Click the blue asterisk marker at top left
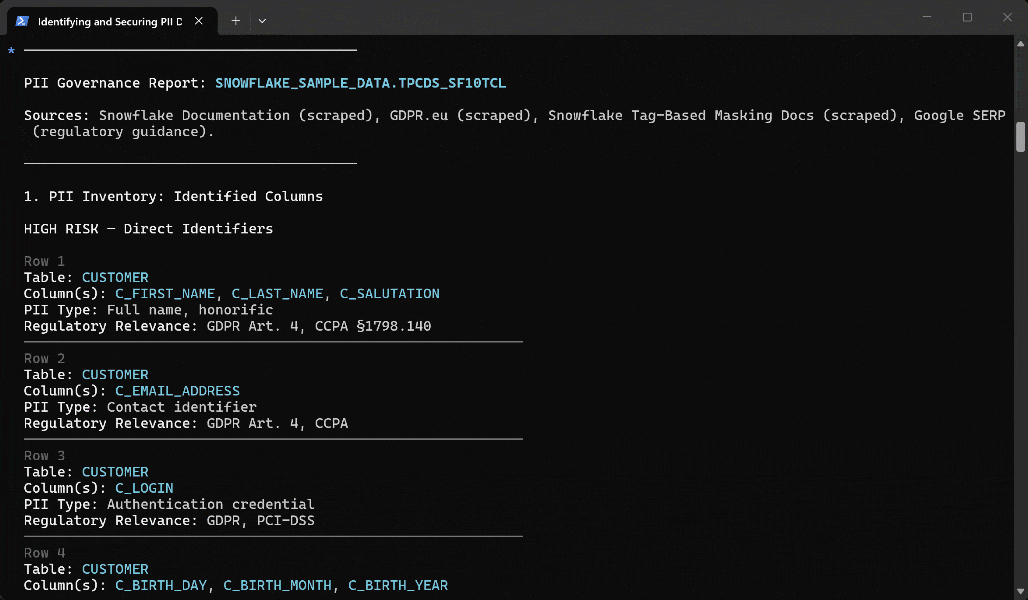The height and width of the screenshot is (600, 1028). pyautogui.click(x=11, y=50)
